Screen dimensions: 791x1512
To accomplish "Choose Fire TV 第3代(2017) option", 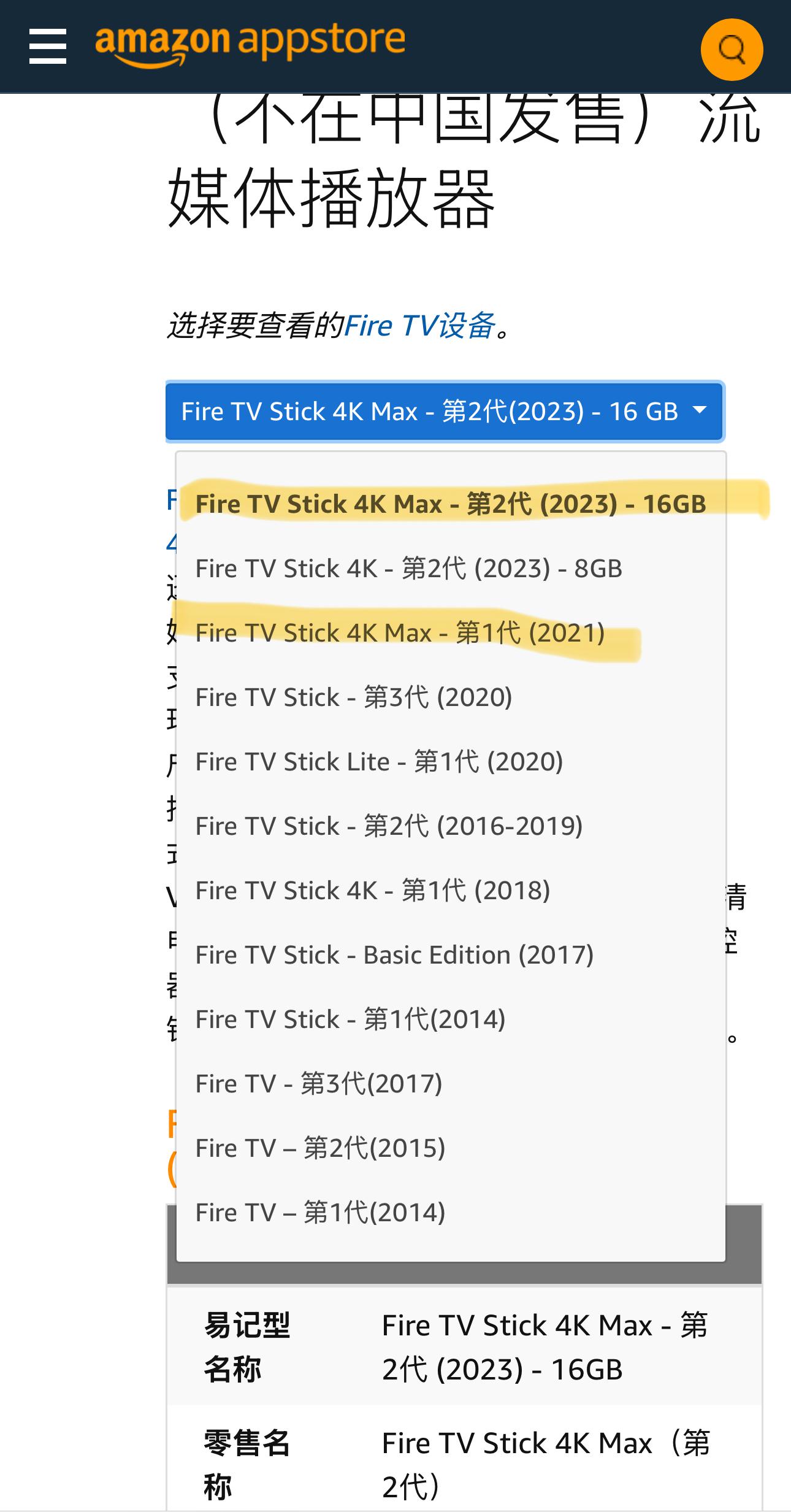I will pos(319,1084).
